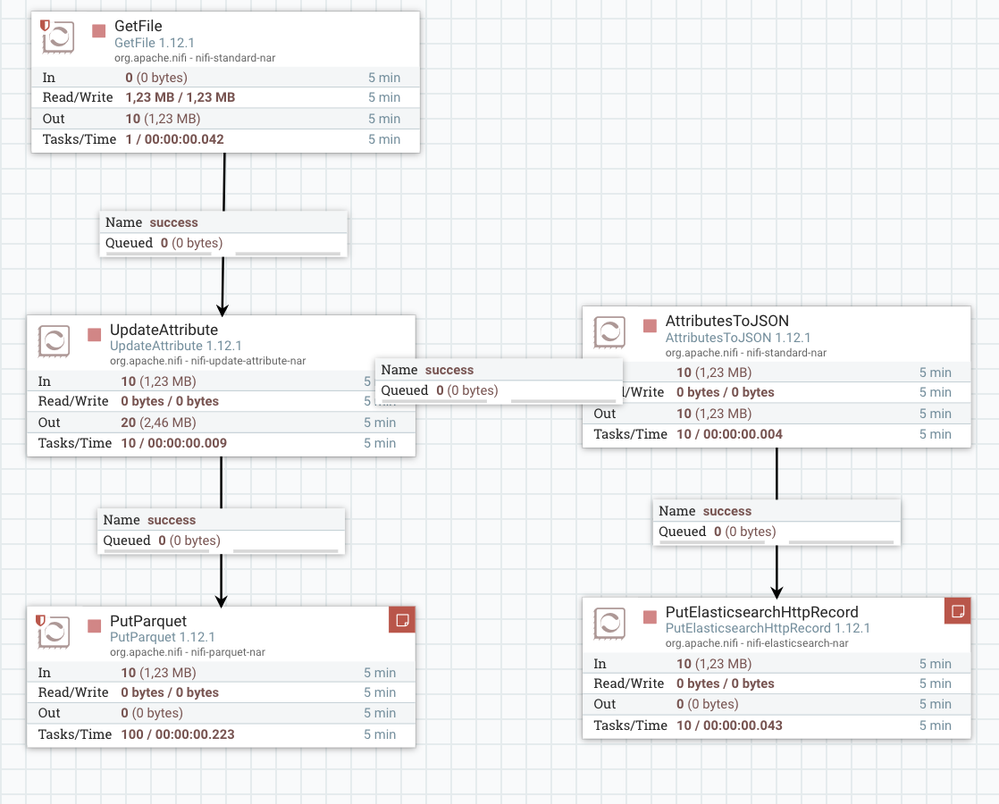Screen dimensions: 999x804
Task: Select success connection overlapping AttributesToJSON
Action: [499, 381]
